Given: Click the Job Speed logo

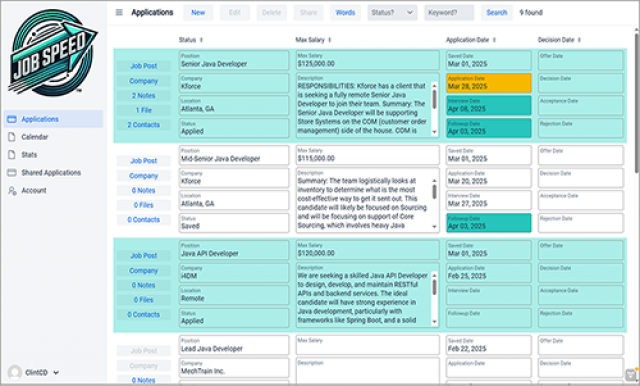Looking at the screenshot, I should (x=52, y=53).
